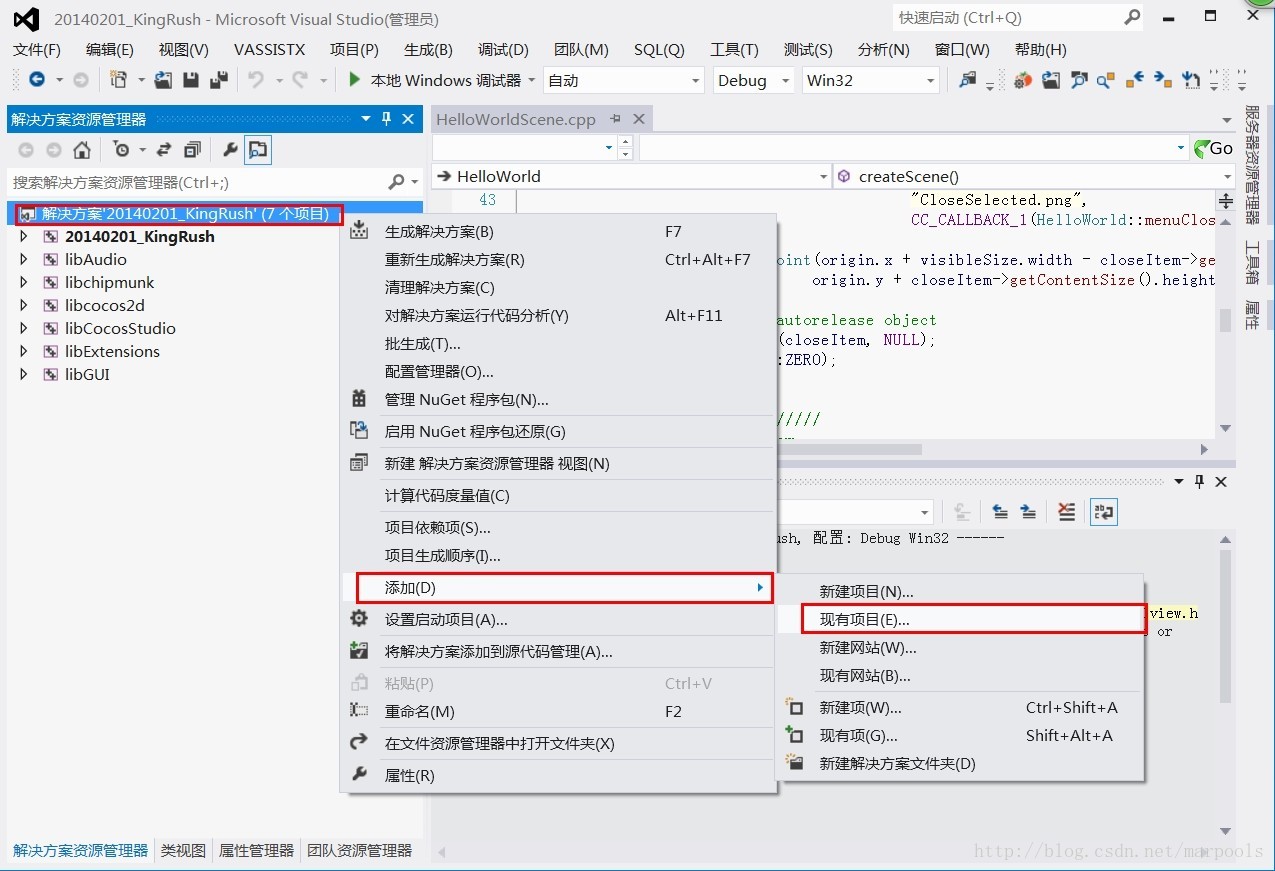Select 添加(D) submenu entry

[x=565, y=588]
